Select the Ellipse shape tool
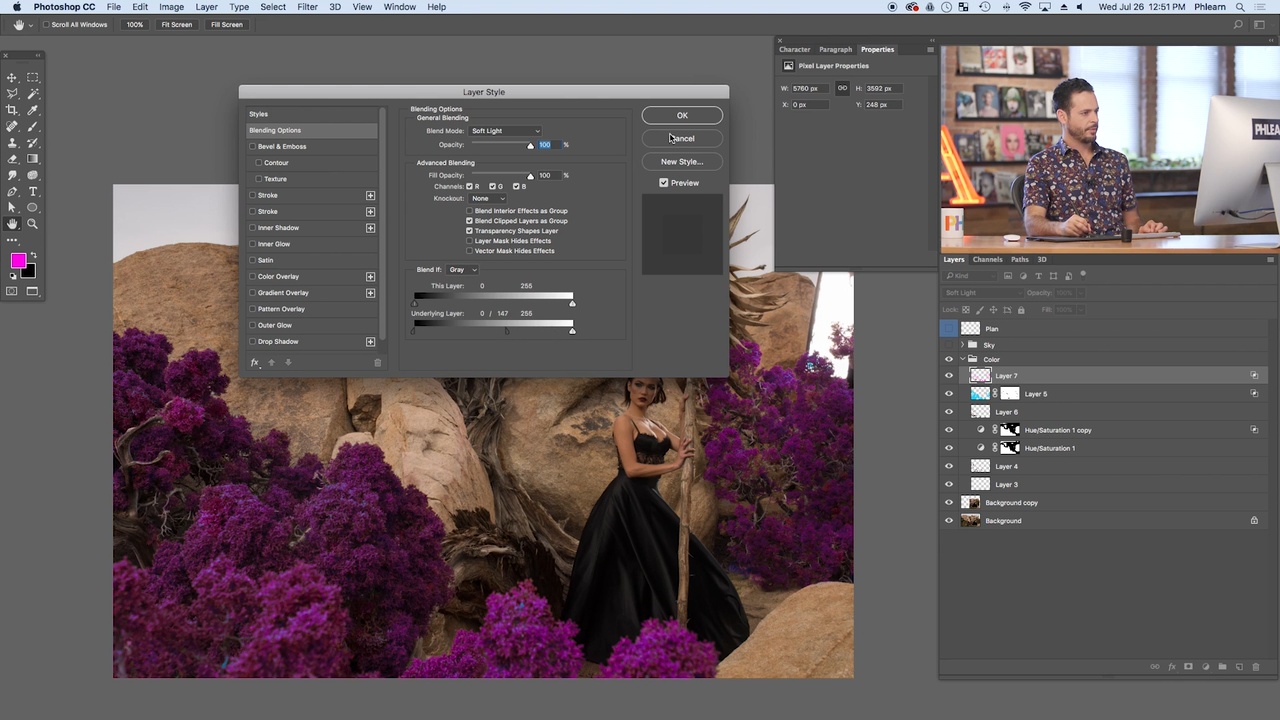 (32, 208)
